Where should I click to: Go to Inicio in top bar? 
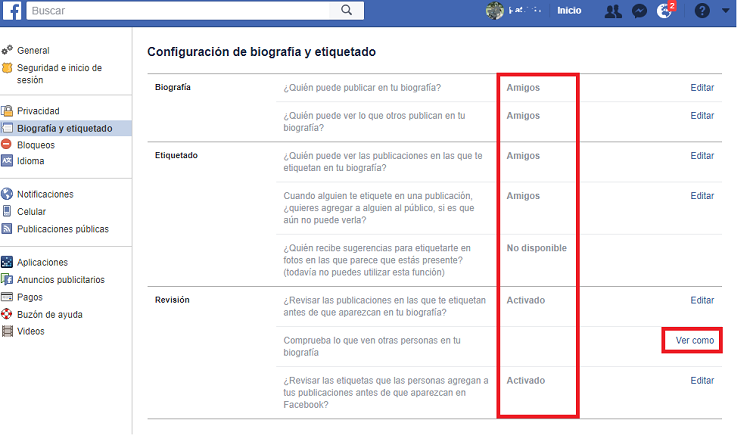[569, 11]
